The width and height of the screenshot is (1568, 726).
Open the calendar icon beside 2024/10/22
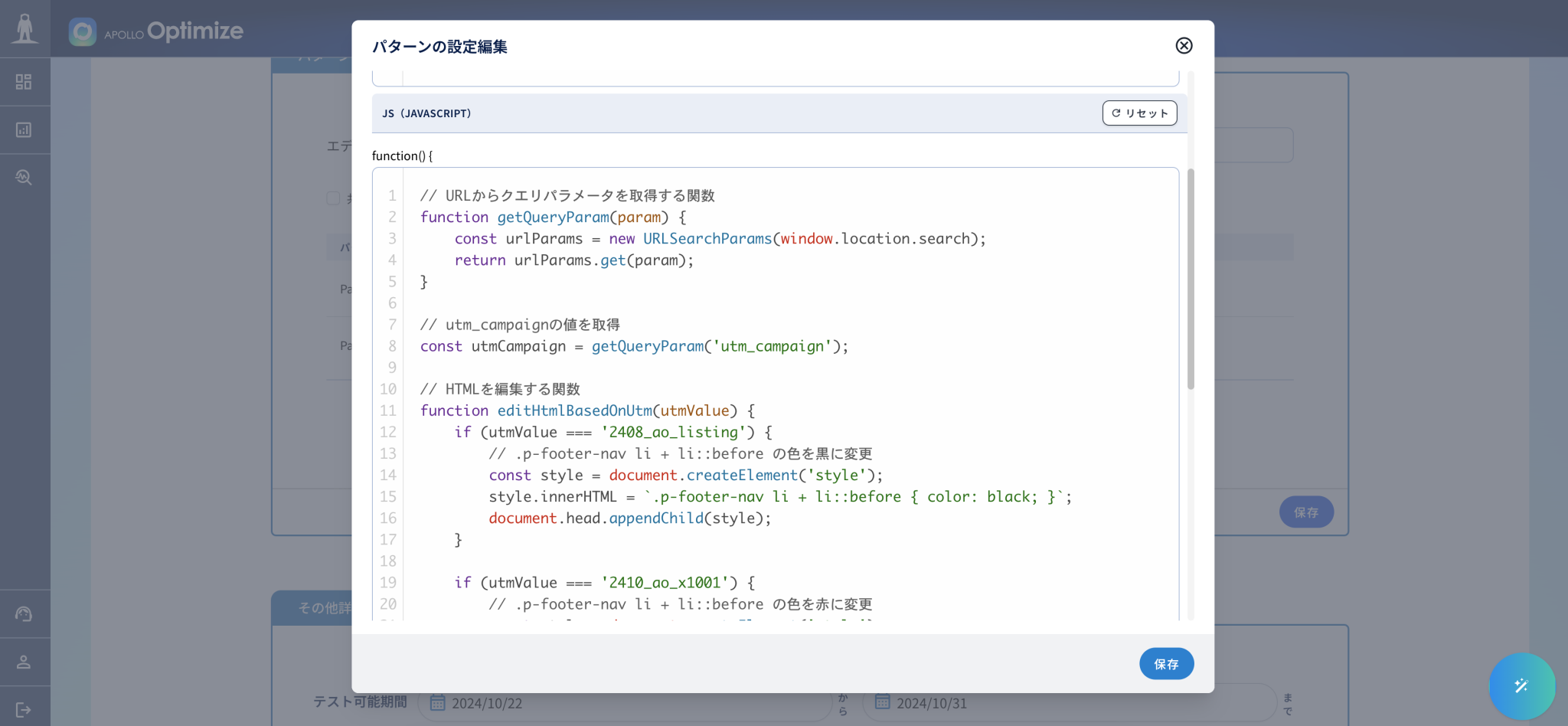[437, 702]
